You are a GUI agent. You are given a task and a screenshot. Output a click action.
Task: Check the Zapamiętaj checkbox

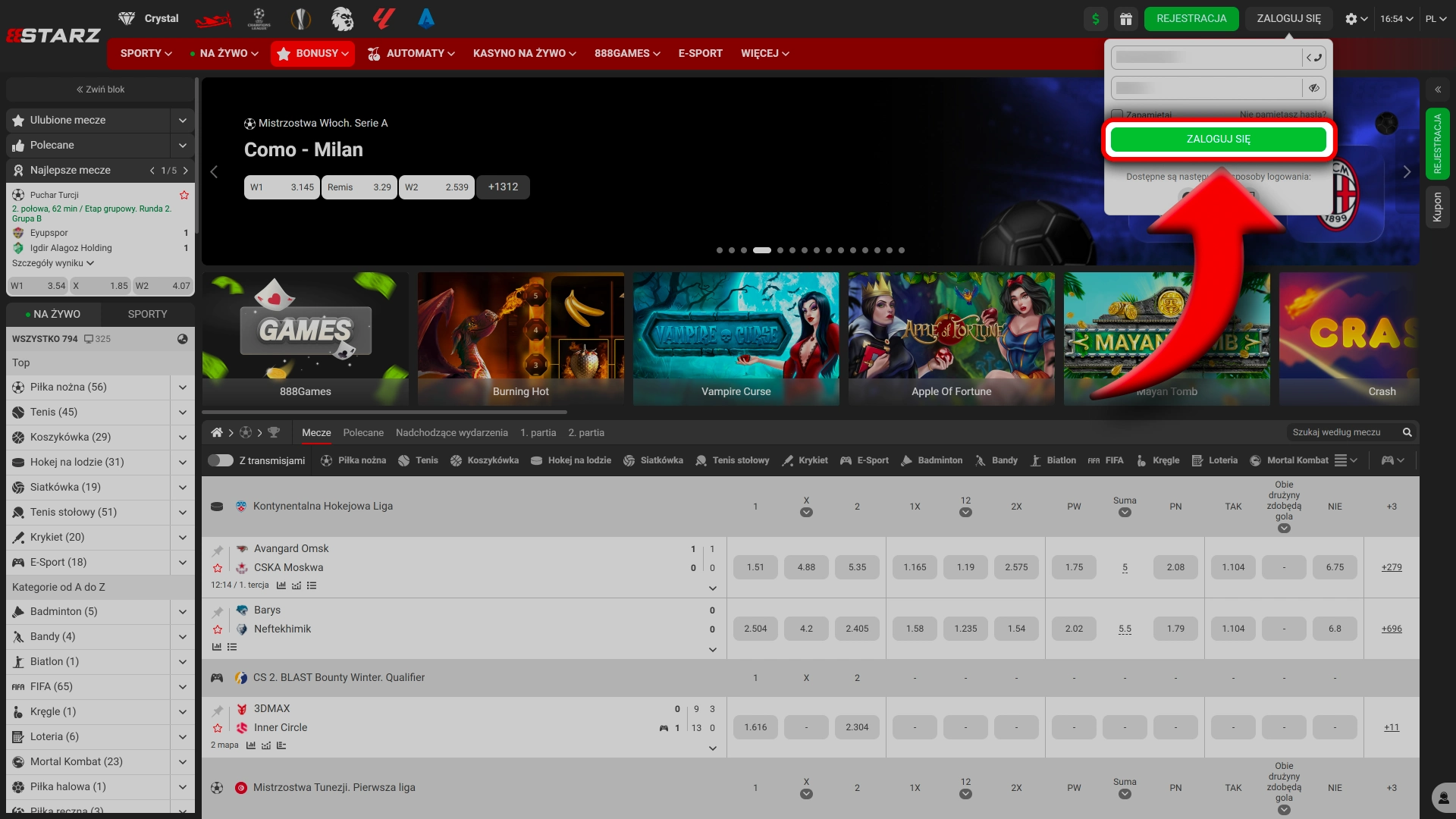[1117, 115]
